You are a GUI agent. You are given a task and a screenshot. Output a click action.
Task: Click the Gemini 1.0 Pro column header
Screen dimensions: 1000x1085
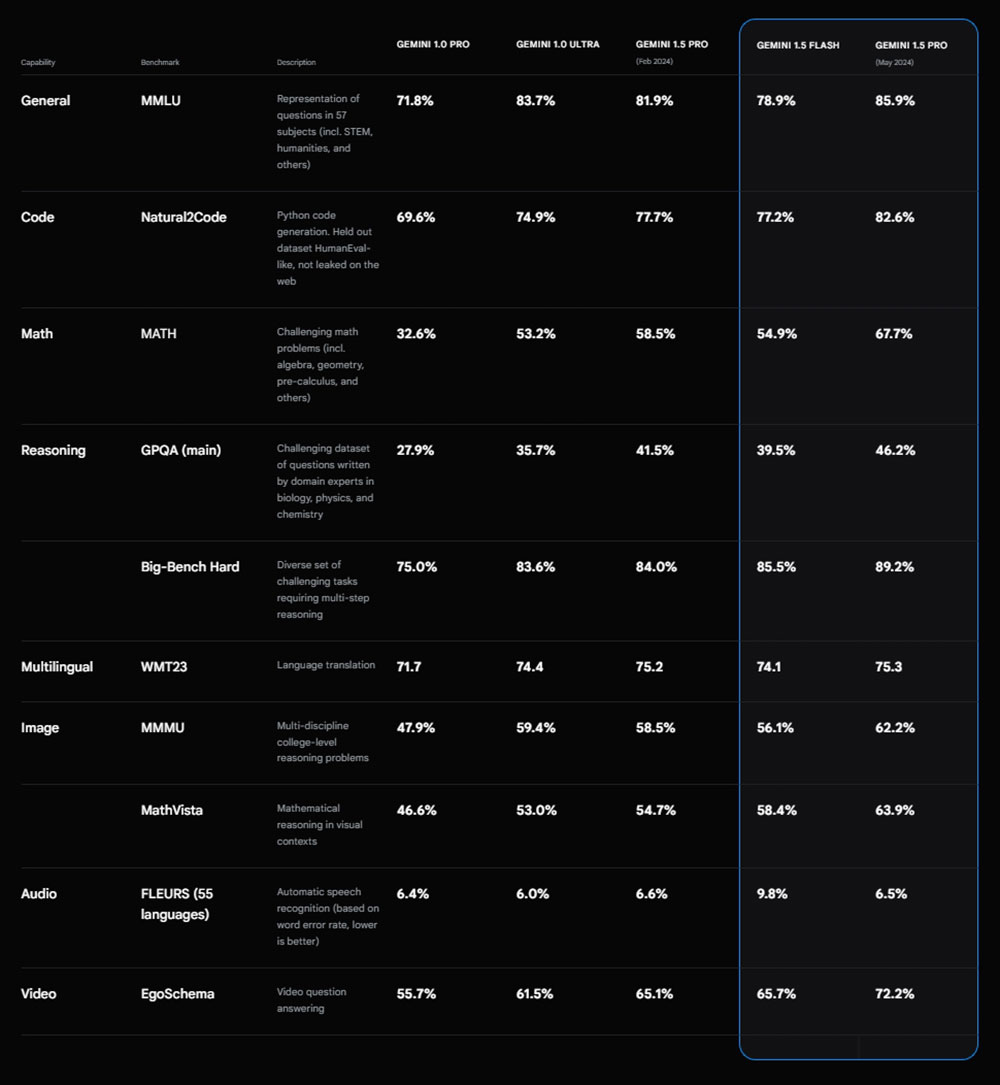(432, 45)
